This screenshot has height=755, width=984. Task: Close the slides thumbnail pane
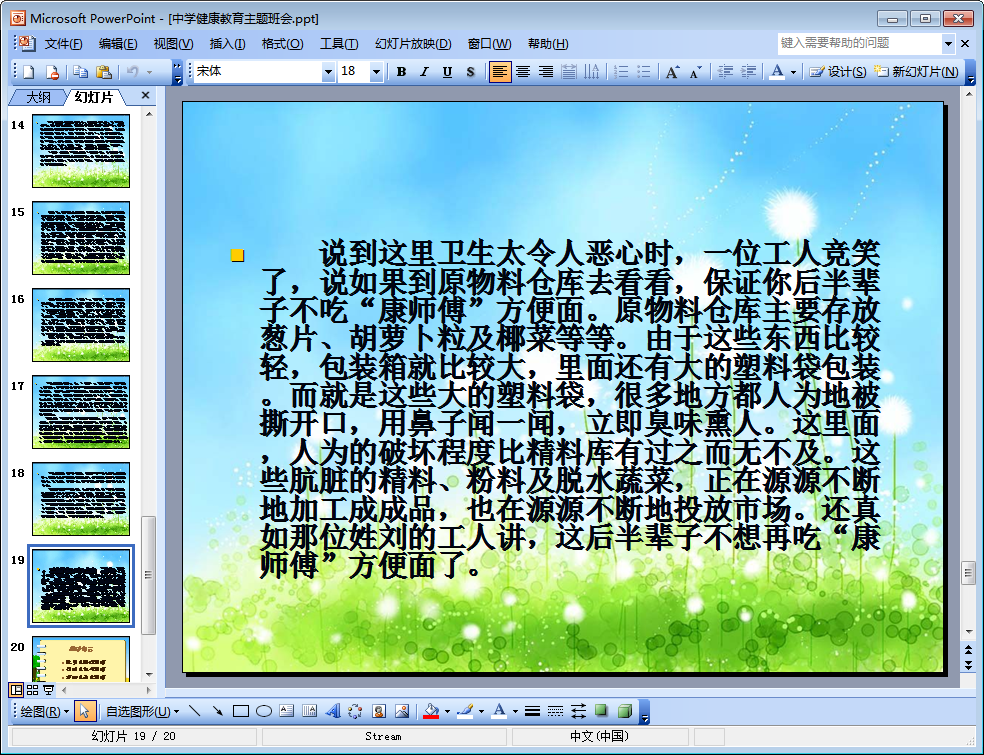[146, 95]
